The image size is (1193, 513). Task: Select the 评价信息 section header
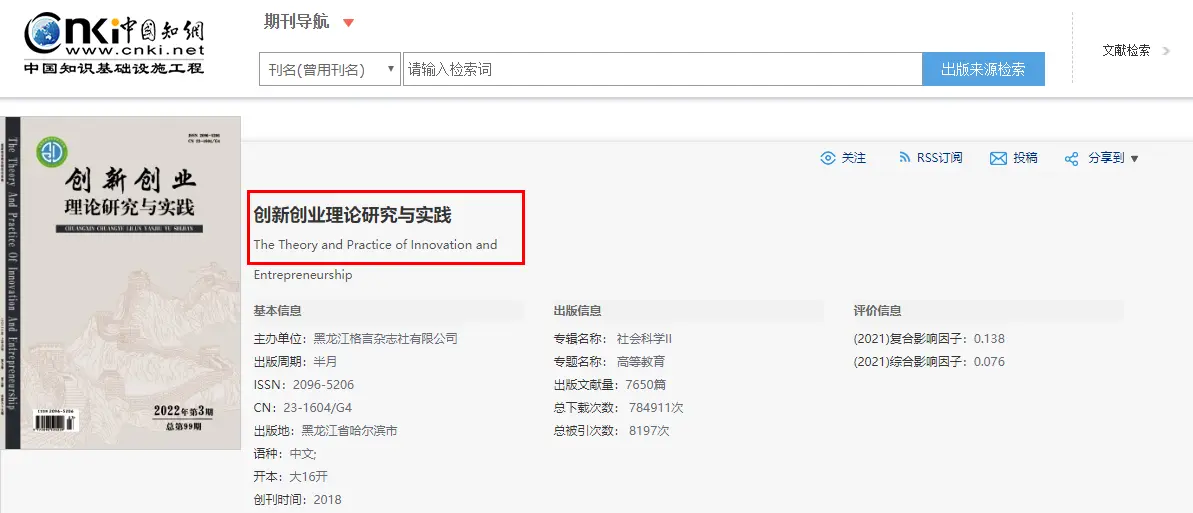(878, 311)
